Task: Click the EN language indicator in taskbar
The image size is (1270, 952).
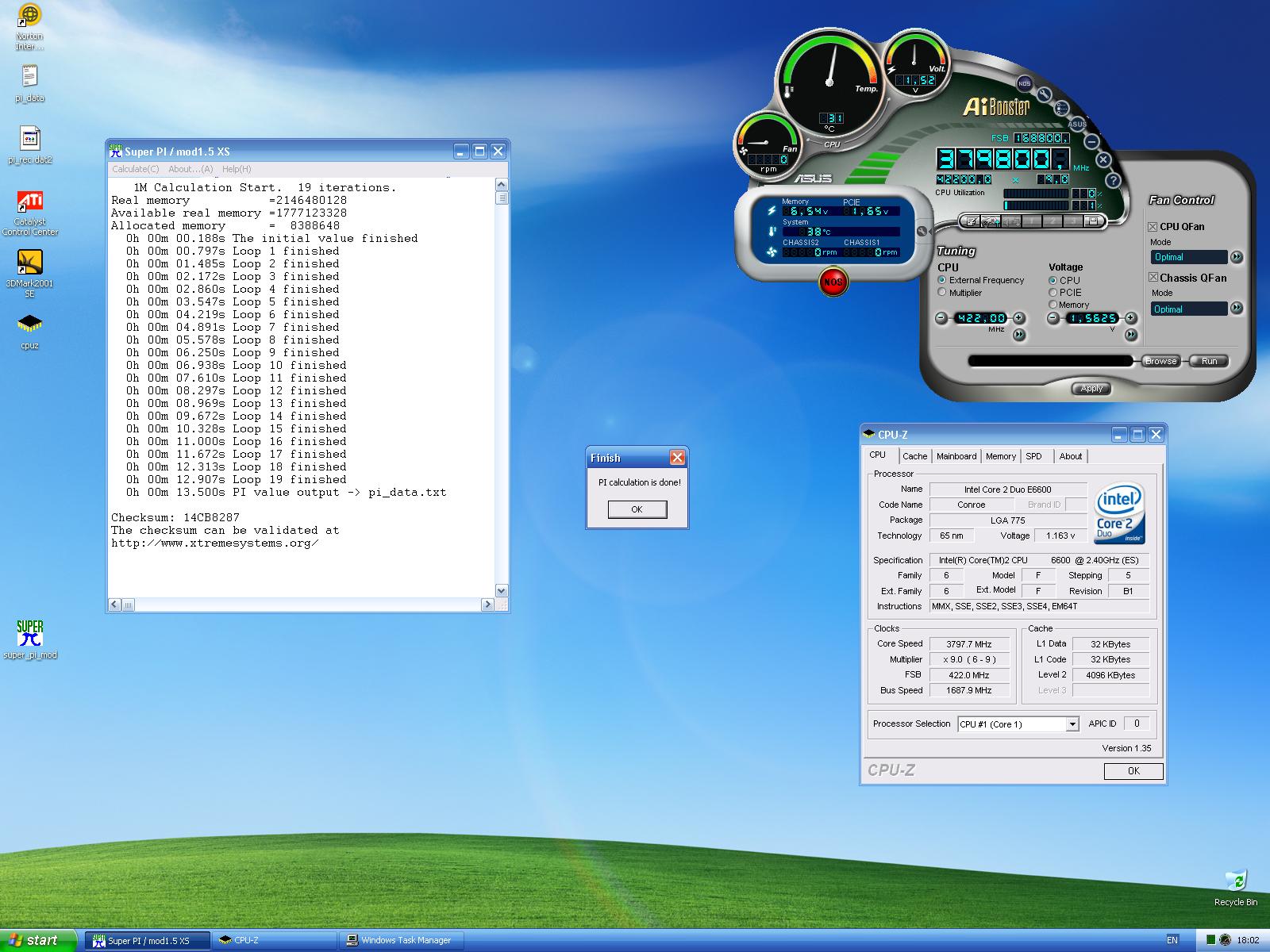Action: (1173, 940)
